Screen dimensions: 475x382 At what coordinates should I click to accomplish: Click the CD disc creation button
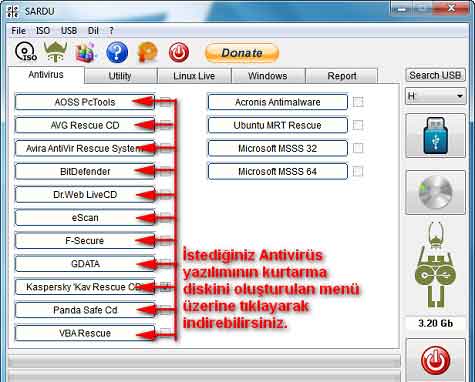435,193
